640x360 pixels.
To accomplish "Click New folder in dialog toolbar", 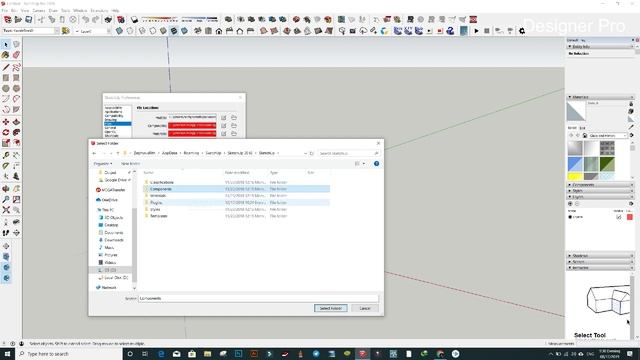I will coord(131,164).
